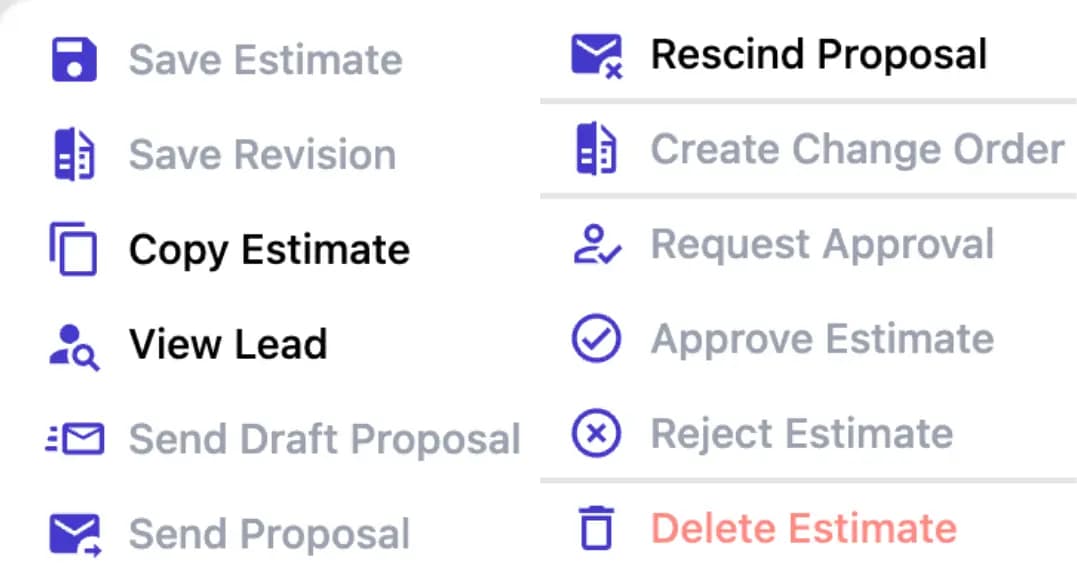The image size is (1077, 576).
Task: Select the Copy Estimate menu entry
Action: click(x=267, y=249)
